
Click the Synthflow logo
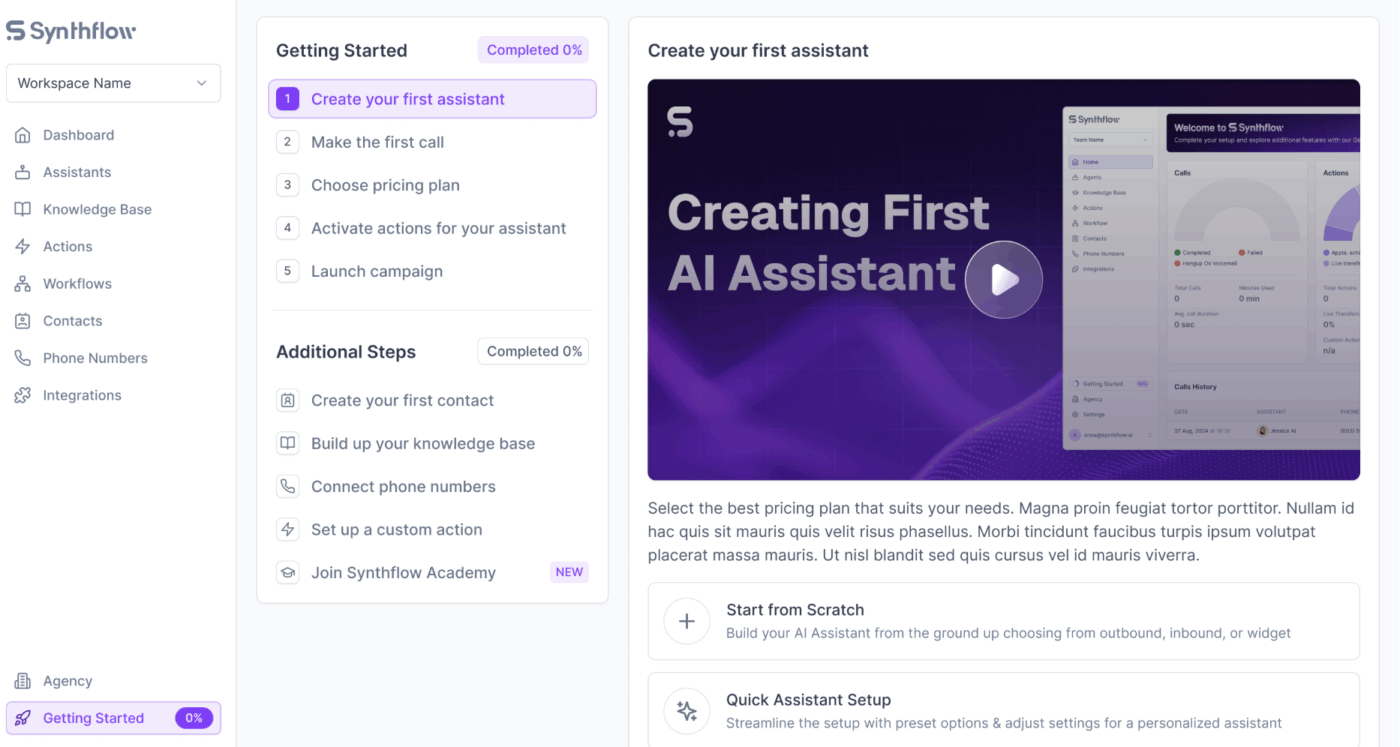tap(71, 31)
